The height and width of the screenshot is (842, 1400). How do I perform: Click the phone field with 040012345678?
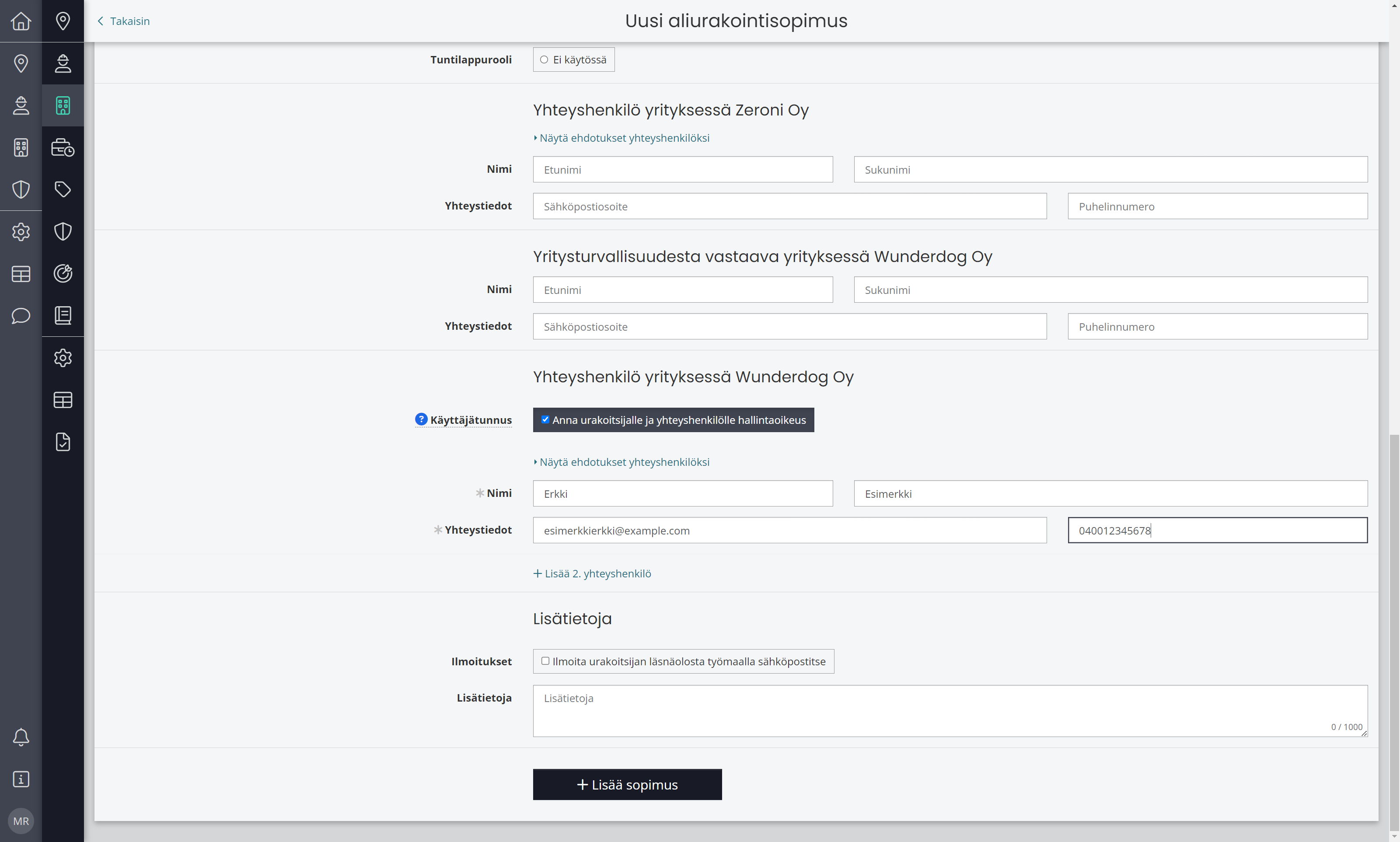(1218, 531)
